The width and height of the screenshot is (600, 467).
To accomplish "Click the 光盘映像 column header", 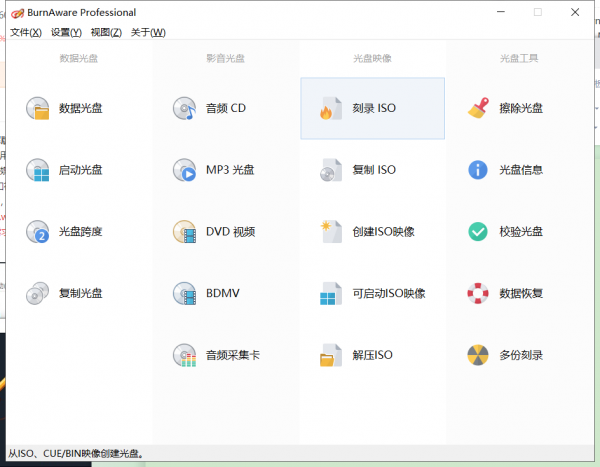I will pyautogui.click(x=372, y=59).
